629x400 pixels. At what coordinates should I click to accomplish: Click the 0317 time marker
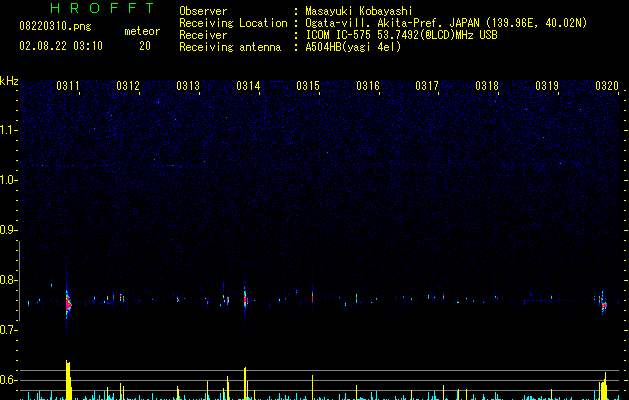click(427, 86)
